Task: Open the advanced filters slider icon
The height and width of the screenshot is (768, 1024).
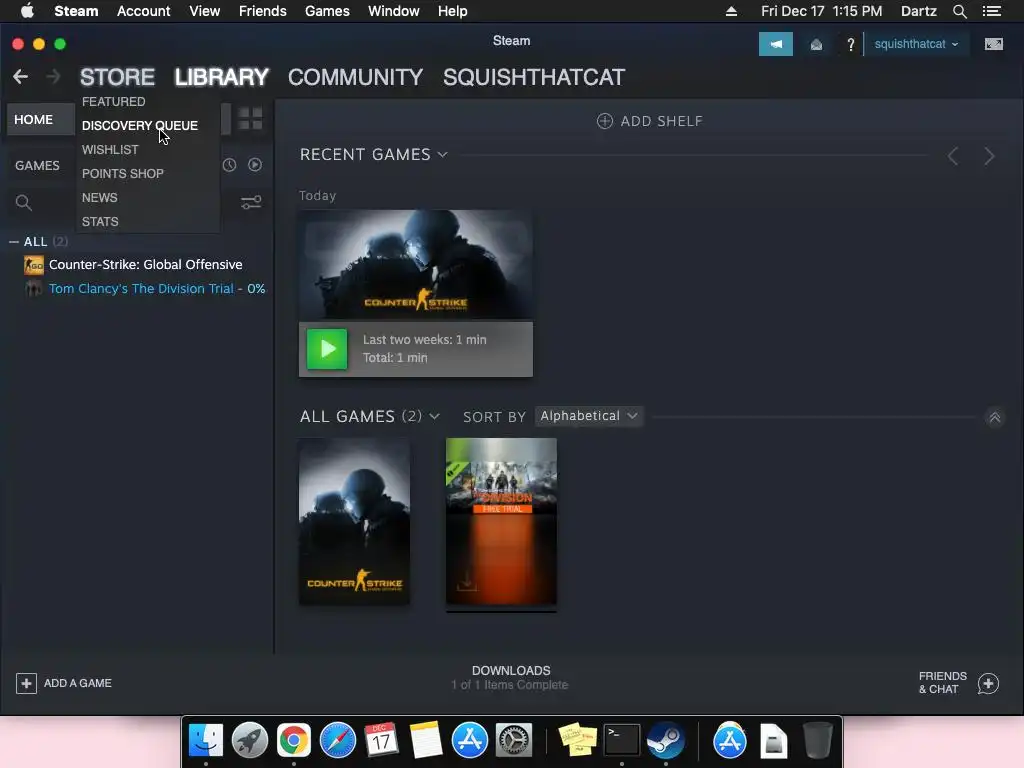Action: (x=251, y=202)
